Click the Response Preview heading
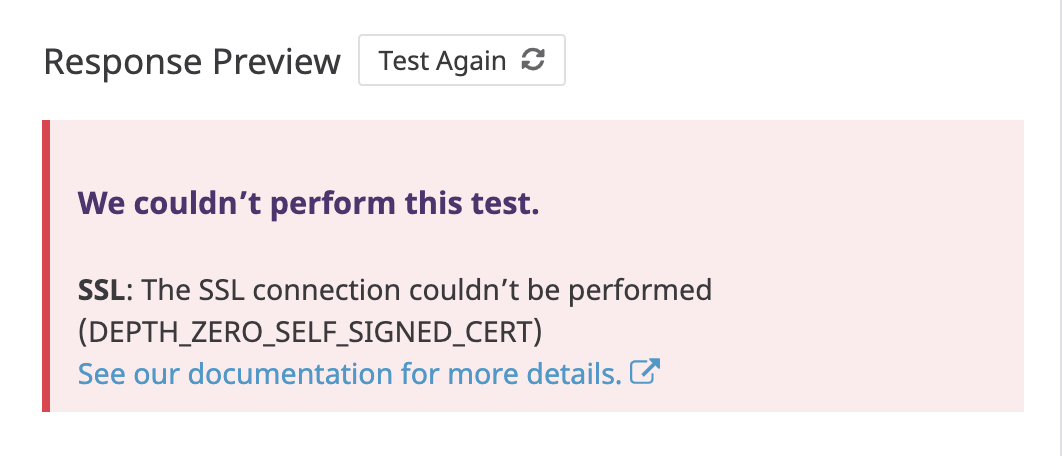 tap(192, 62)
